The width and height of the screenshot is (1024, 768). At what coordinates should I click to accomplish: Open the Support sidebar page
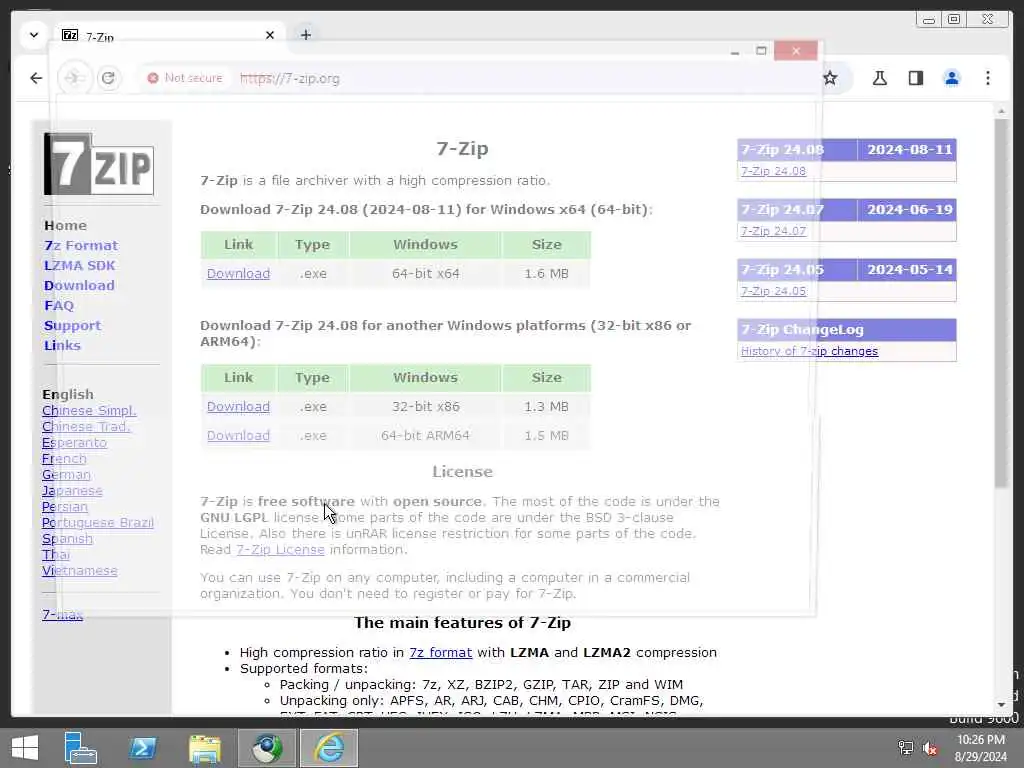[x=72, y=326]
